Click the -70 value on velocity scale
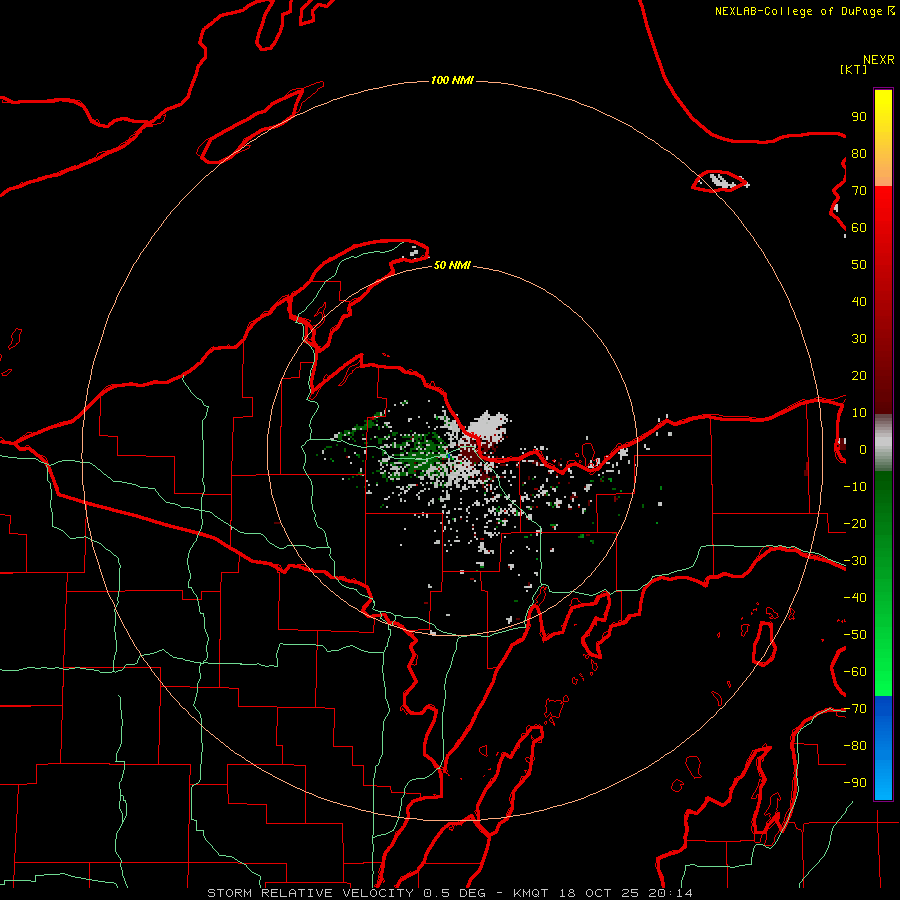Image resolution: width=900 pixels, height=900 pixels. click(x=855, y=709)
